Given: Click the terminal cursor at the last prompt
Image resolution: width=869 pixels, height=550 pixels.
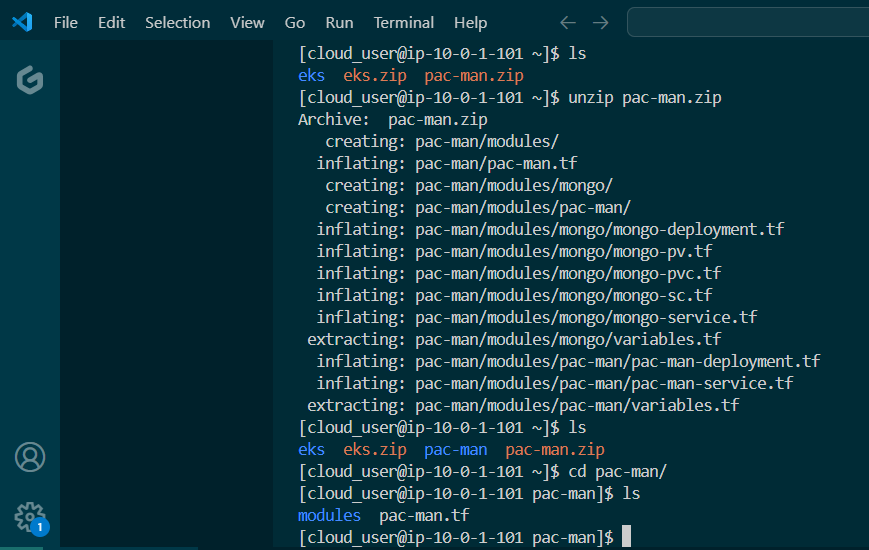Looking at the screenshot, I should [626, 537].
